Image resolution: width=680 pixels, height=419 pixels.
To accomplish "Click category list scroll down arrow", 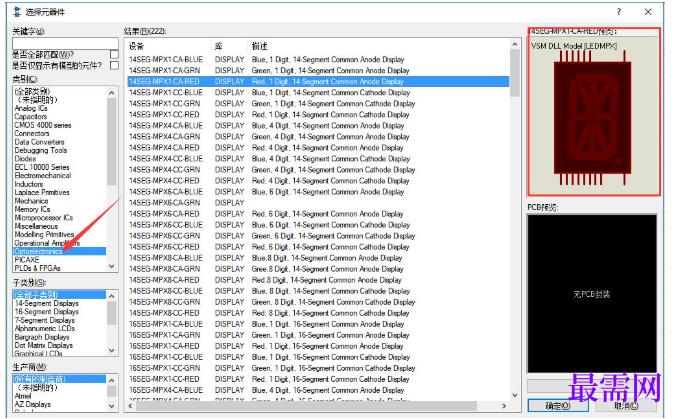I will pyautogui.click(x=111, y=266).
